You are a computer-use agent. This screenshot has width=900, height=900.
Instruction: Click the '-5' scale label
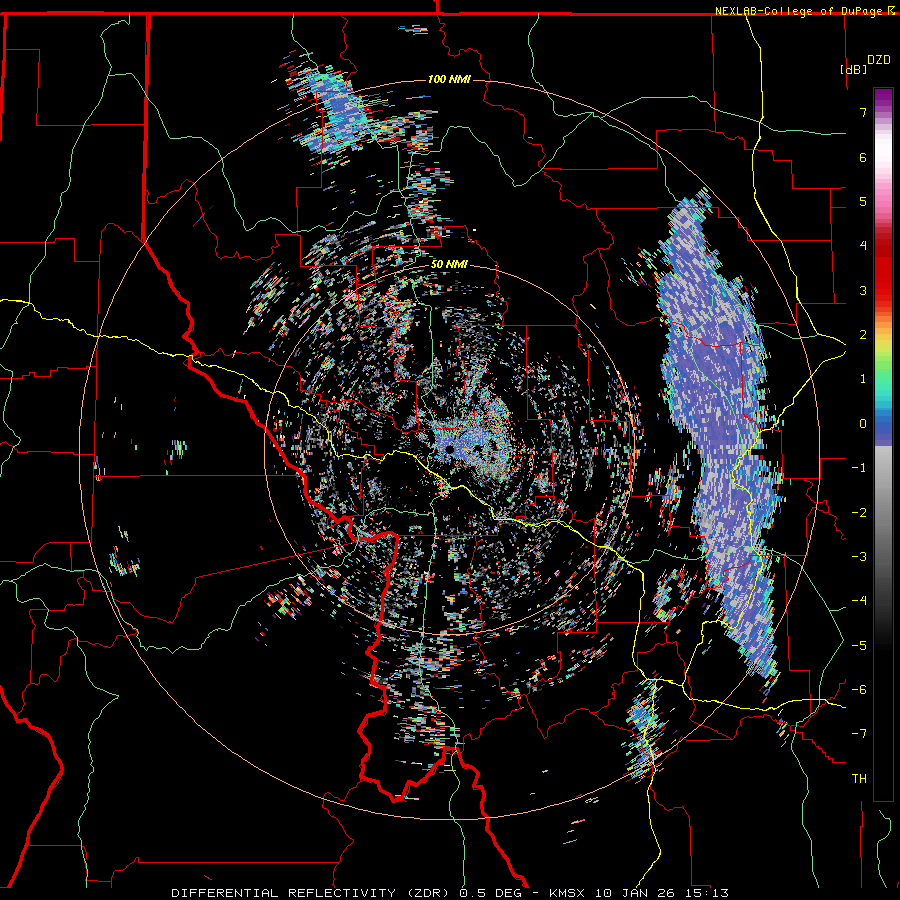pos(859,646)
